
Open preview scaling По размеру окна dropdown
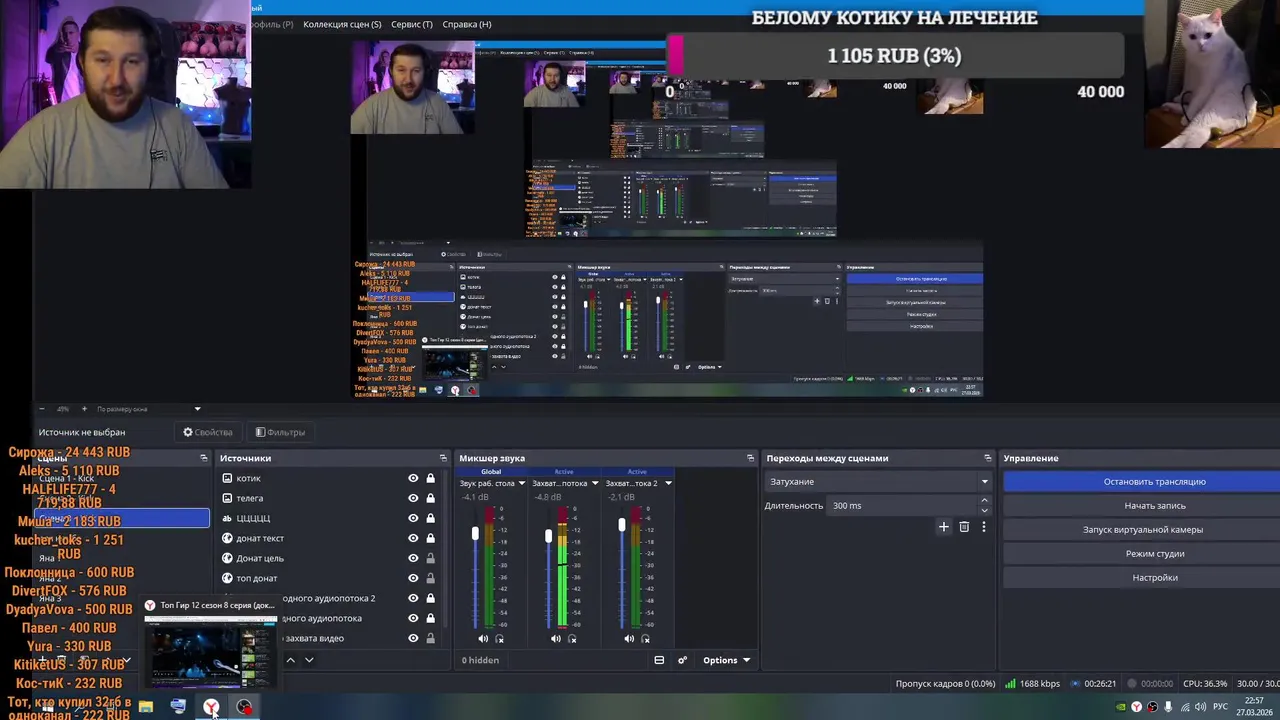pyautogui.click(x=148, y=408)
